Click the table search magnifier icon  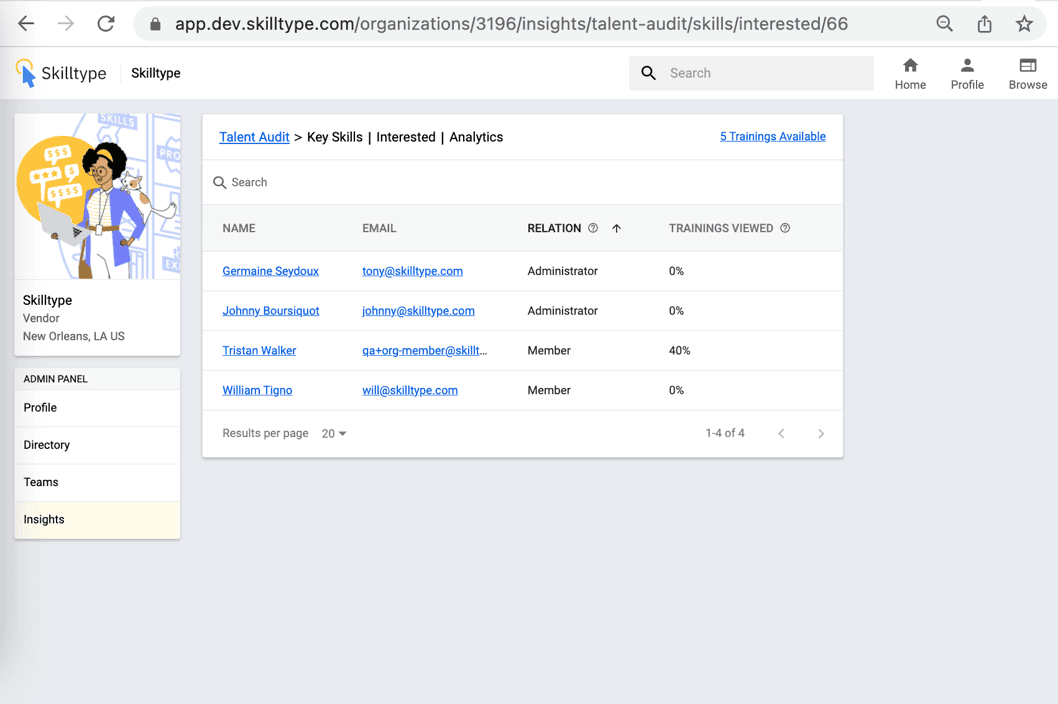[219, 182]
